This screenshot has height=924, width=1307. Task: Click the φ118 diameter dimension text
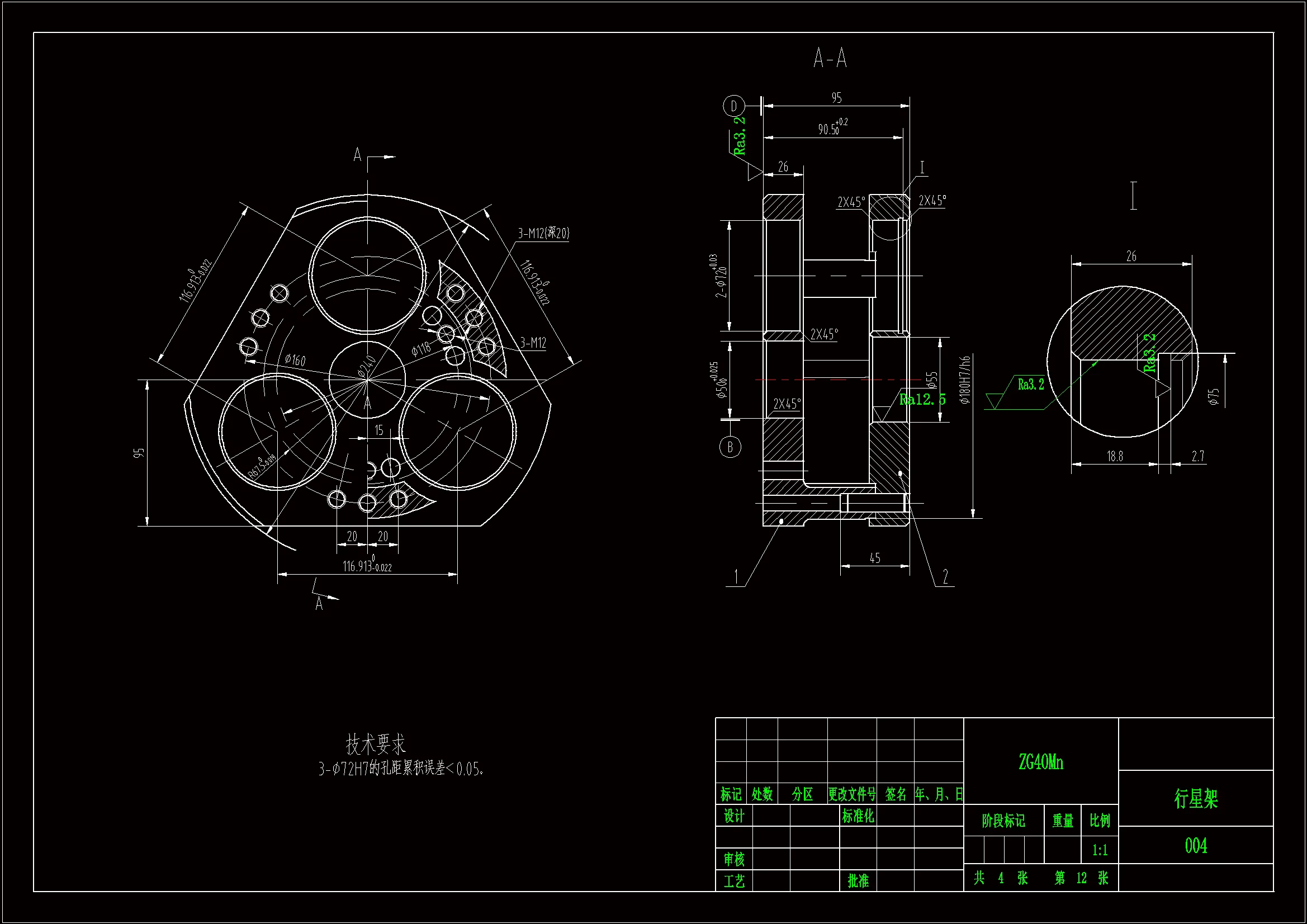tap(422, 348)
